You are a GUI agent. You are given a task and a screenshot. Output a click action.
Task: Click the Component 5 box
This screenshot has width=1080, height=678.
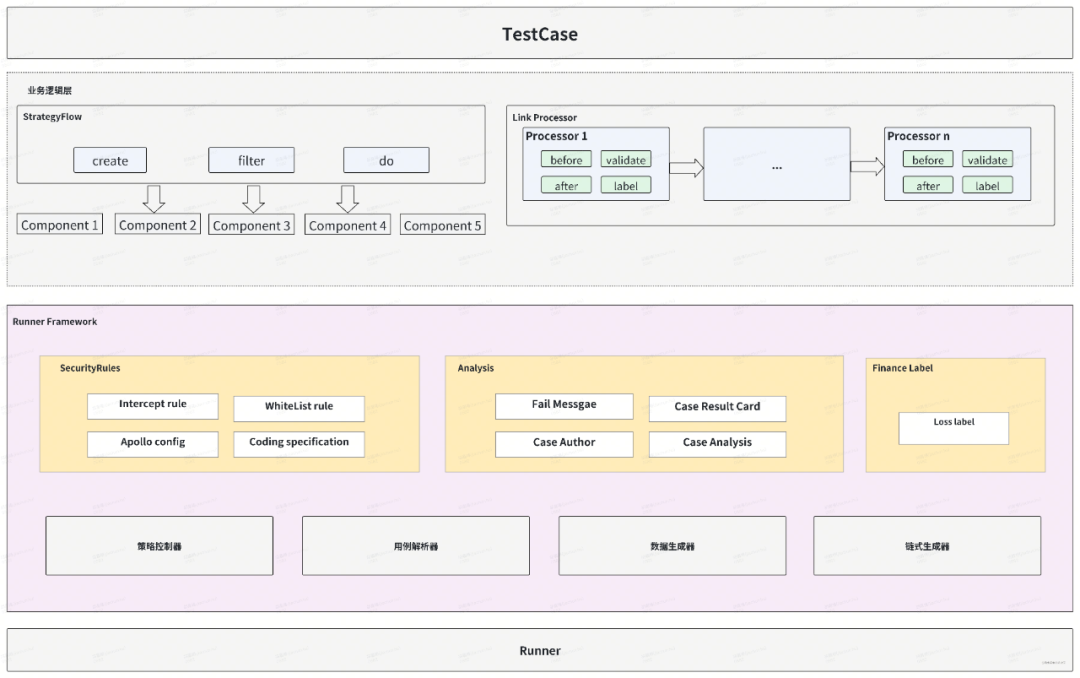click(x=443, y=225)
